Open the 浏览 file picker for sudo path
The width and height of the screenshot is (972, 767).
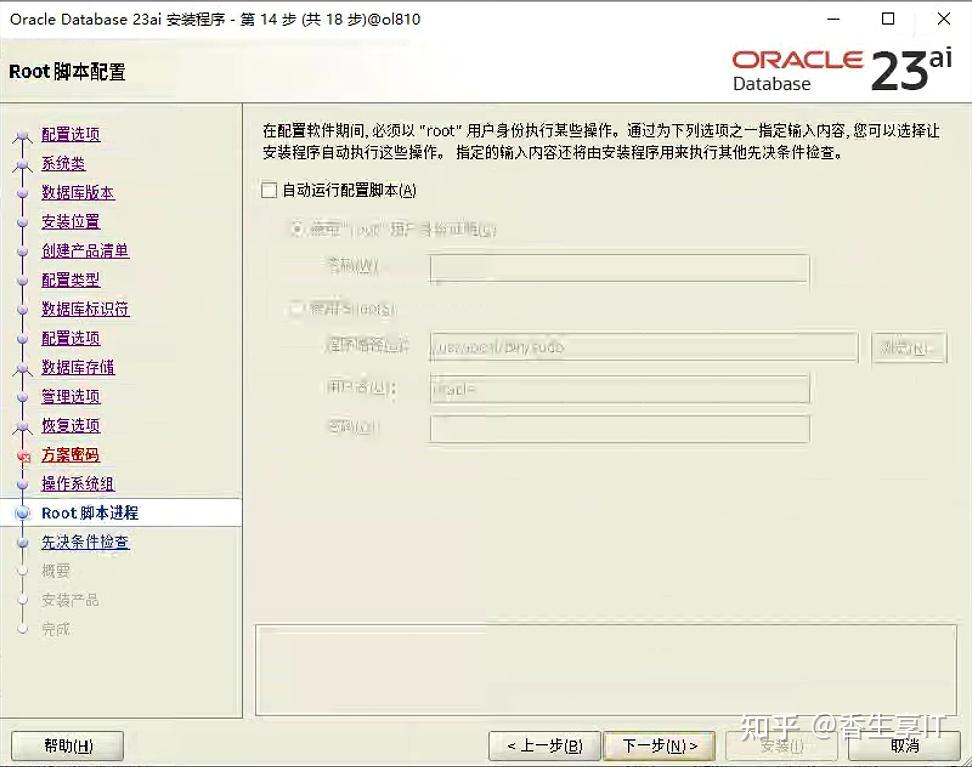[x=909, y=347]
